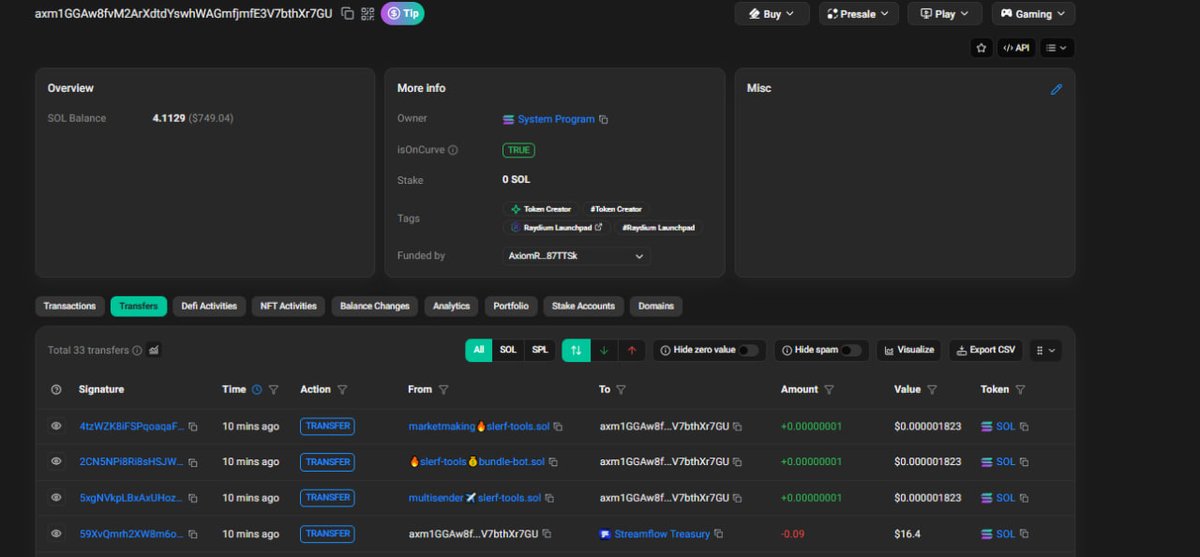The height and width of the screenshot is (557, 1200).
Task: Toggle the Hide spam switch
Action: coord(852,350)
